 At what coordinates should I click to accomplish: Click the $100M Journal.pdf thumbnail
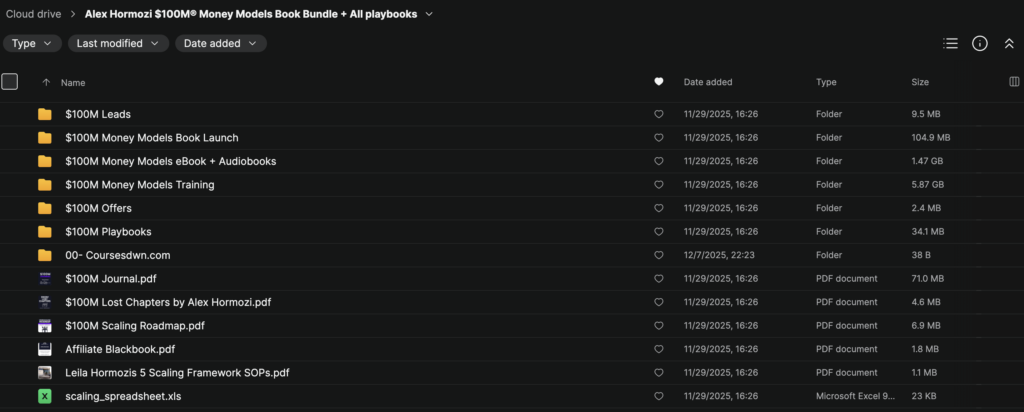click(45, 279)
